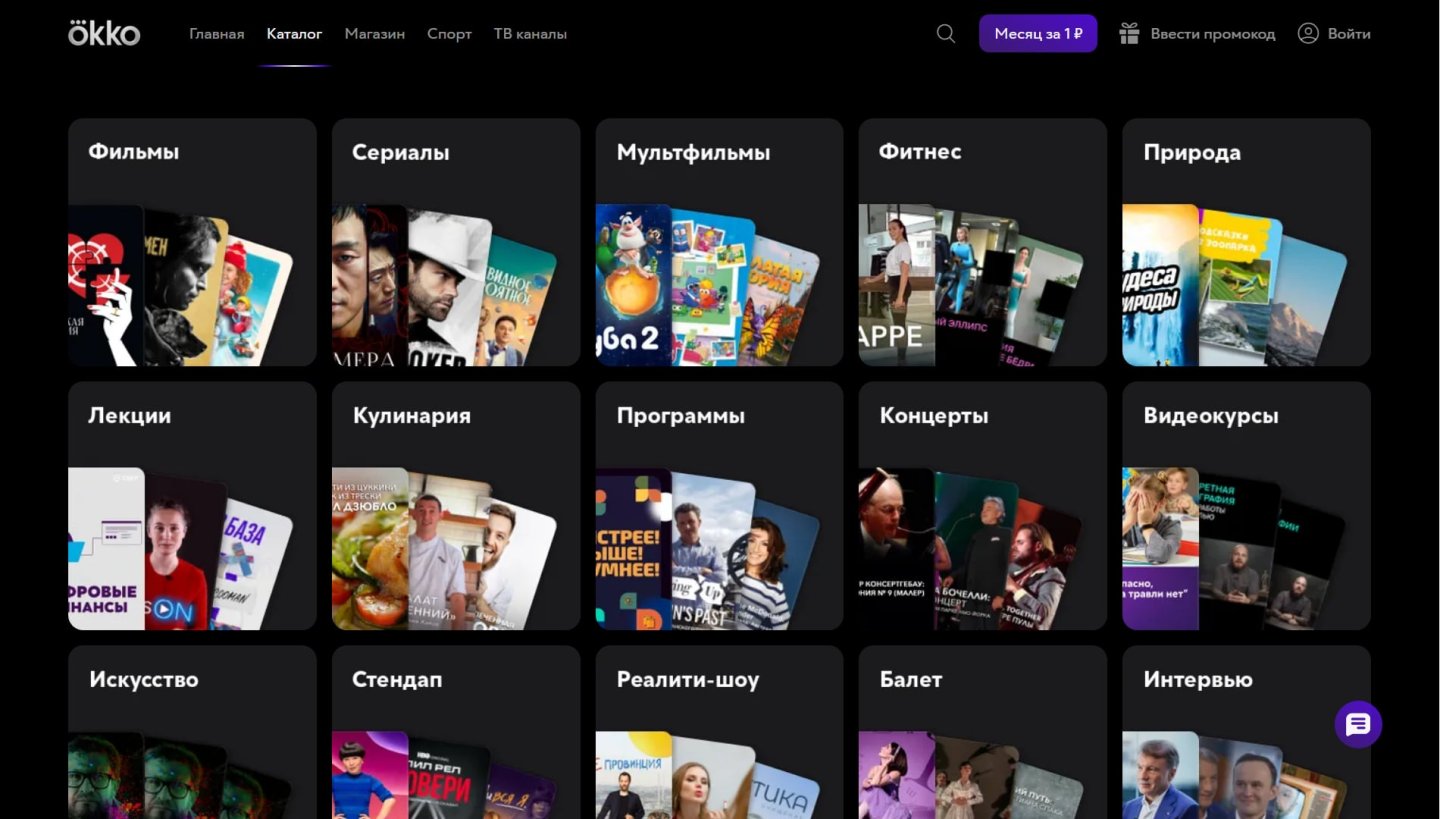This screenshot has width=1440, height=819.
Task: Open the Искусство category card
Action: [192, 732]
